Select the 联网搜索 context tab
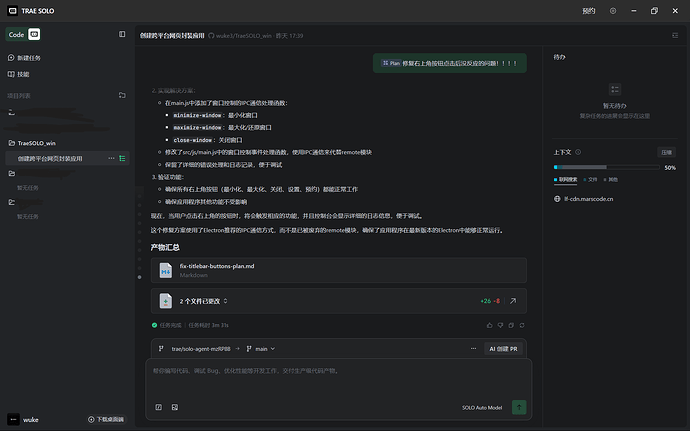This screenshot has height=431, width=690. click(x=565, y=180)
